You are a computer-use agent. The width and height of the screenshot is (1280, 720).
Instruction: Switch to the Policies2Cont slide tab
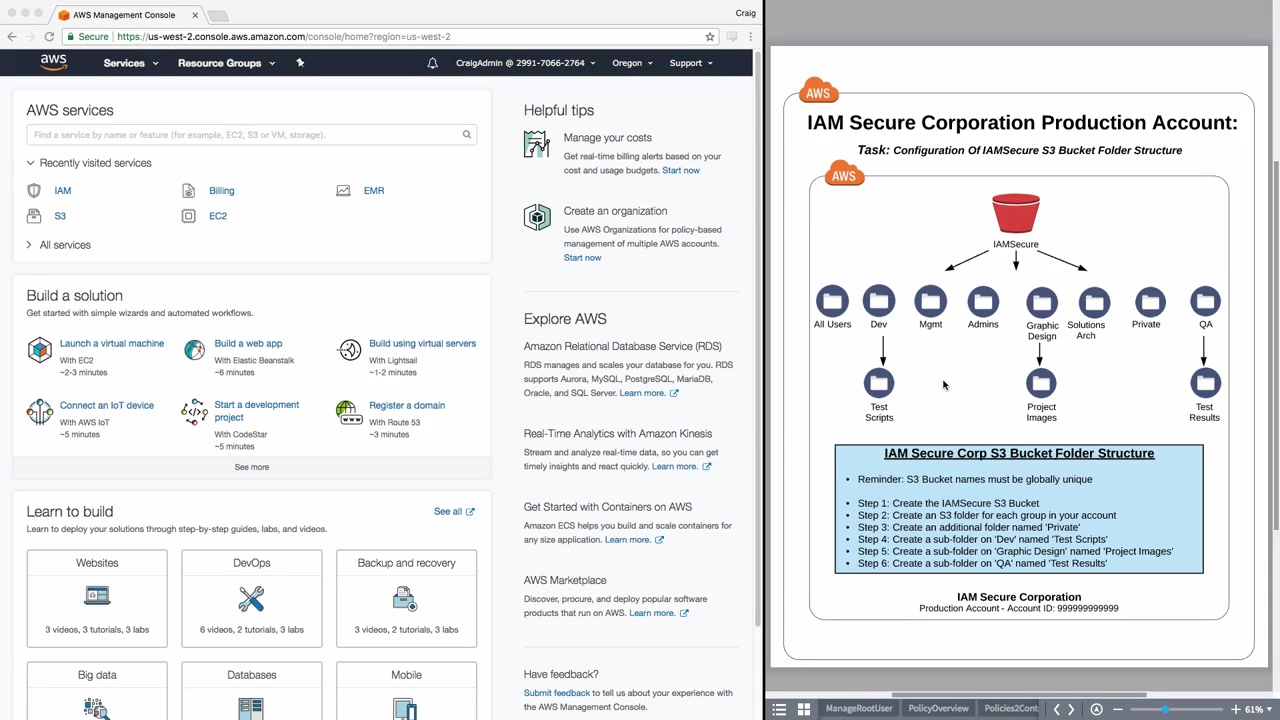1011,709
